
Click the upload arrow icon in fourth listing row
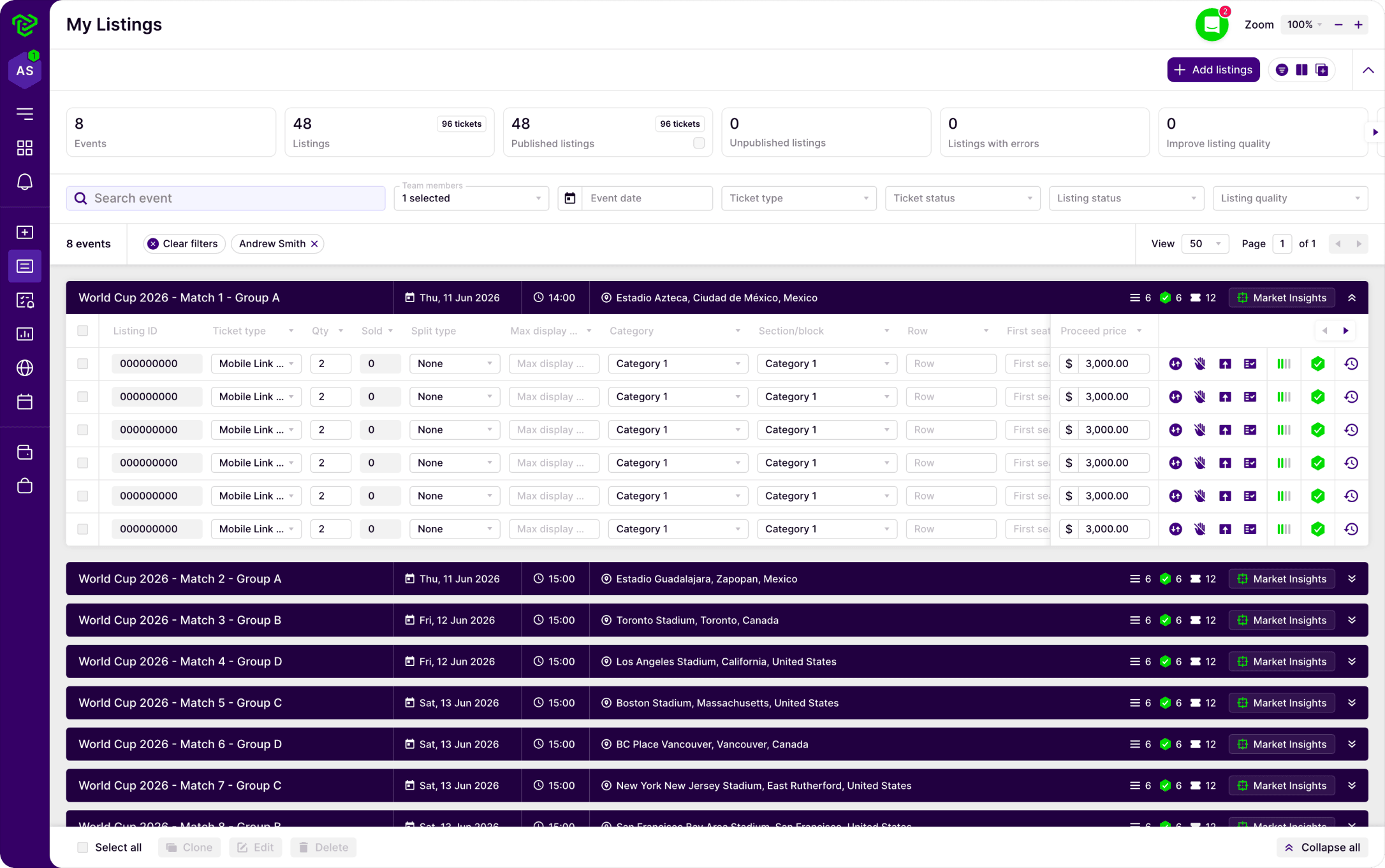point(1225,463)
